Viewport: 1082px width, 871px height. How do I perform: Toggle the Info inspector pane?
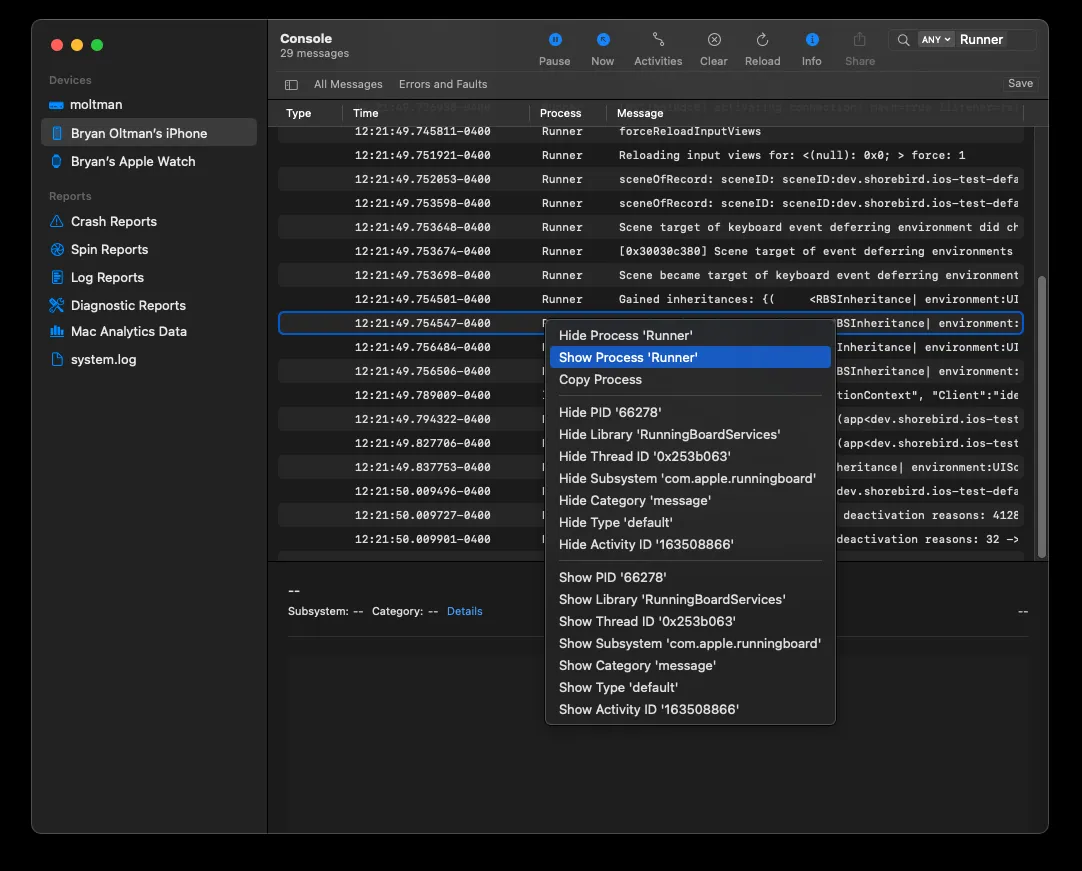pyautogui.click(x=812, y=49)
